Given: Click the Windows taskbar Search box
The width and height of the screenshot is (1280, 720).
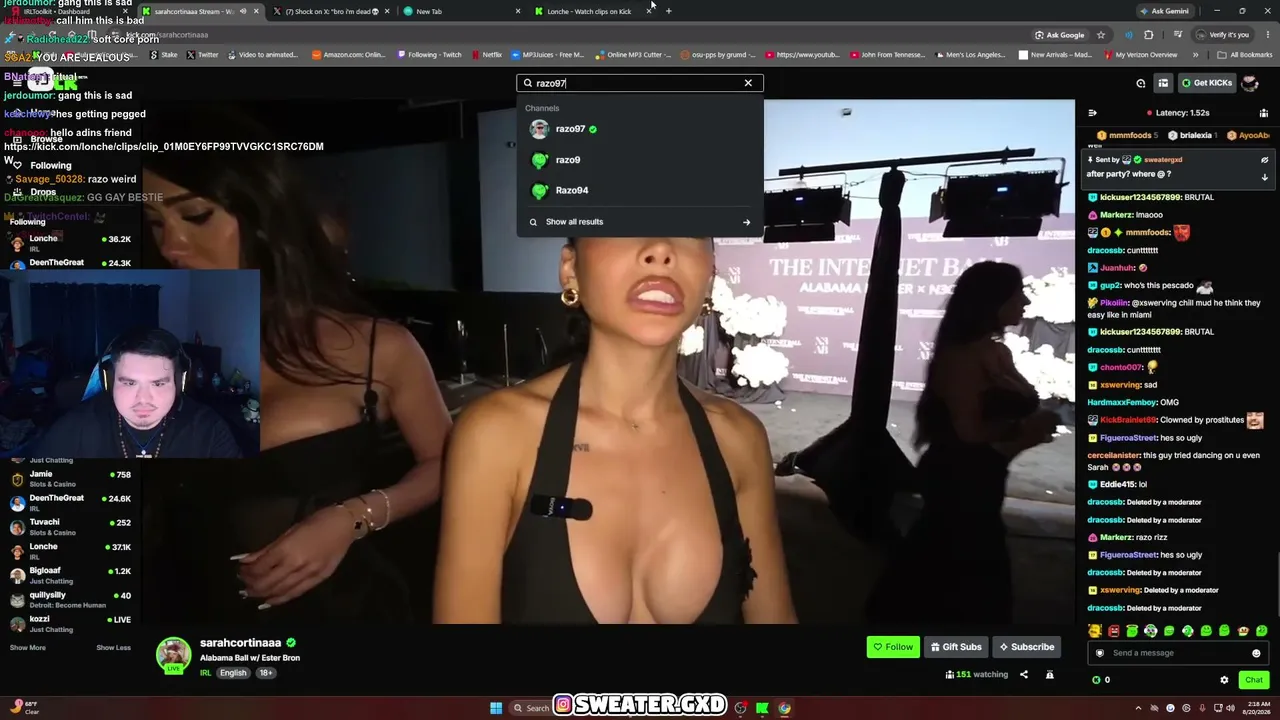Looking at the screenshot, I should click(x=530, y=708).
